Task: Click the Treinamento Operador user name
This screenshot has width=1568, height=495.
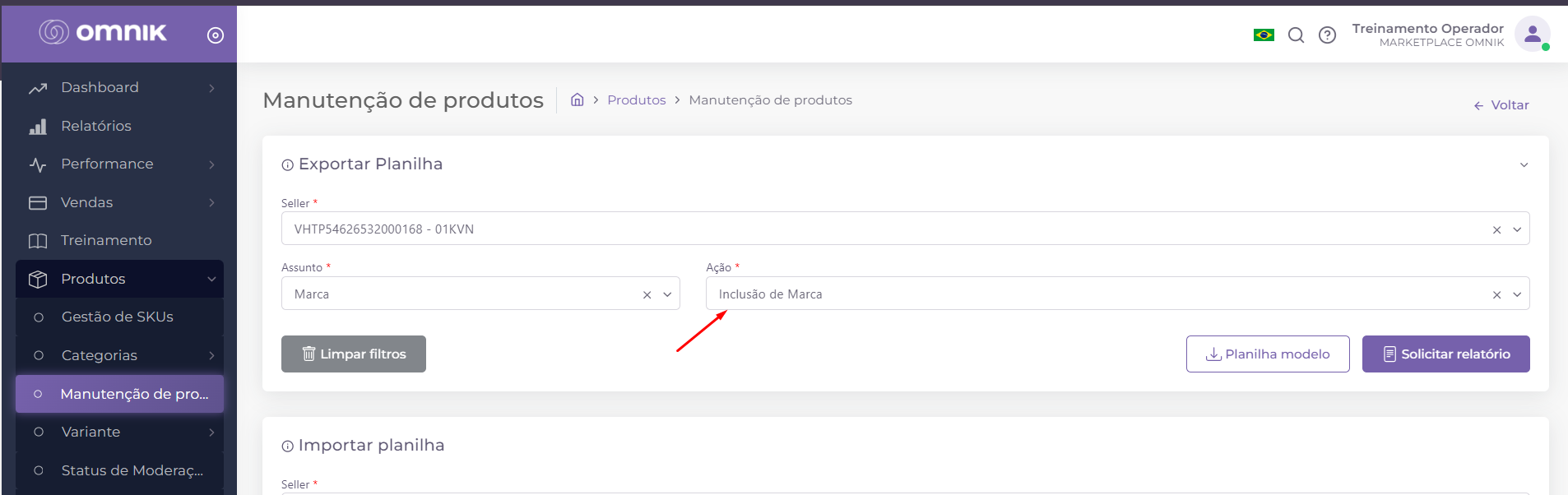Action: tap(1428, 28)
